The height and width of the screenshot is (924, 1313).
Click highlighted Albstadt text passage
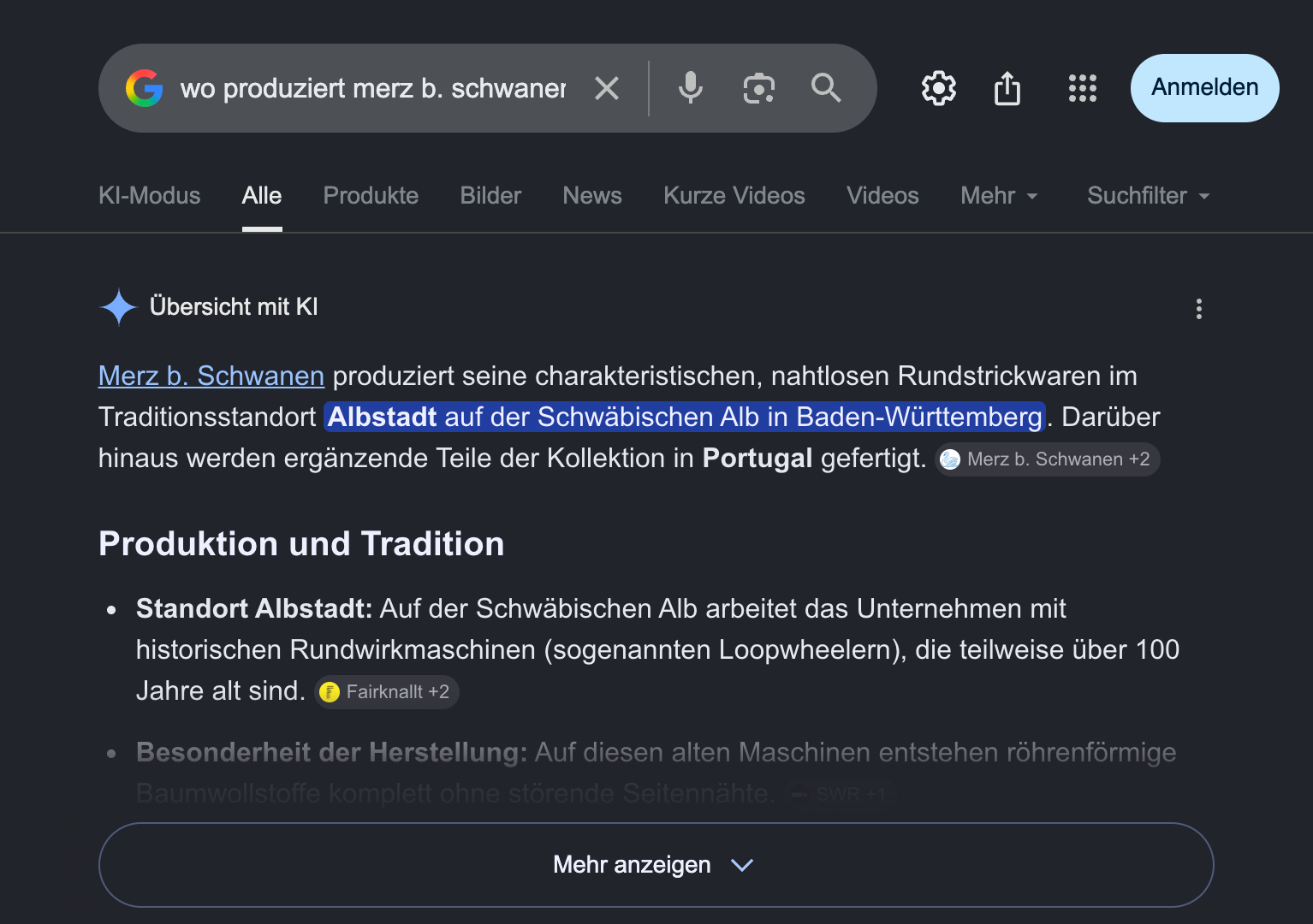pos(685,417)
